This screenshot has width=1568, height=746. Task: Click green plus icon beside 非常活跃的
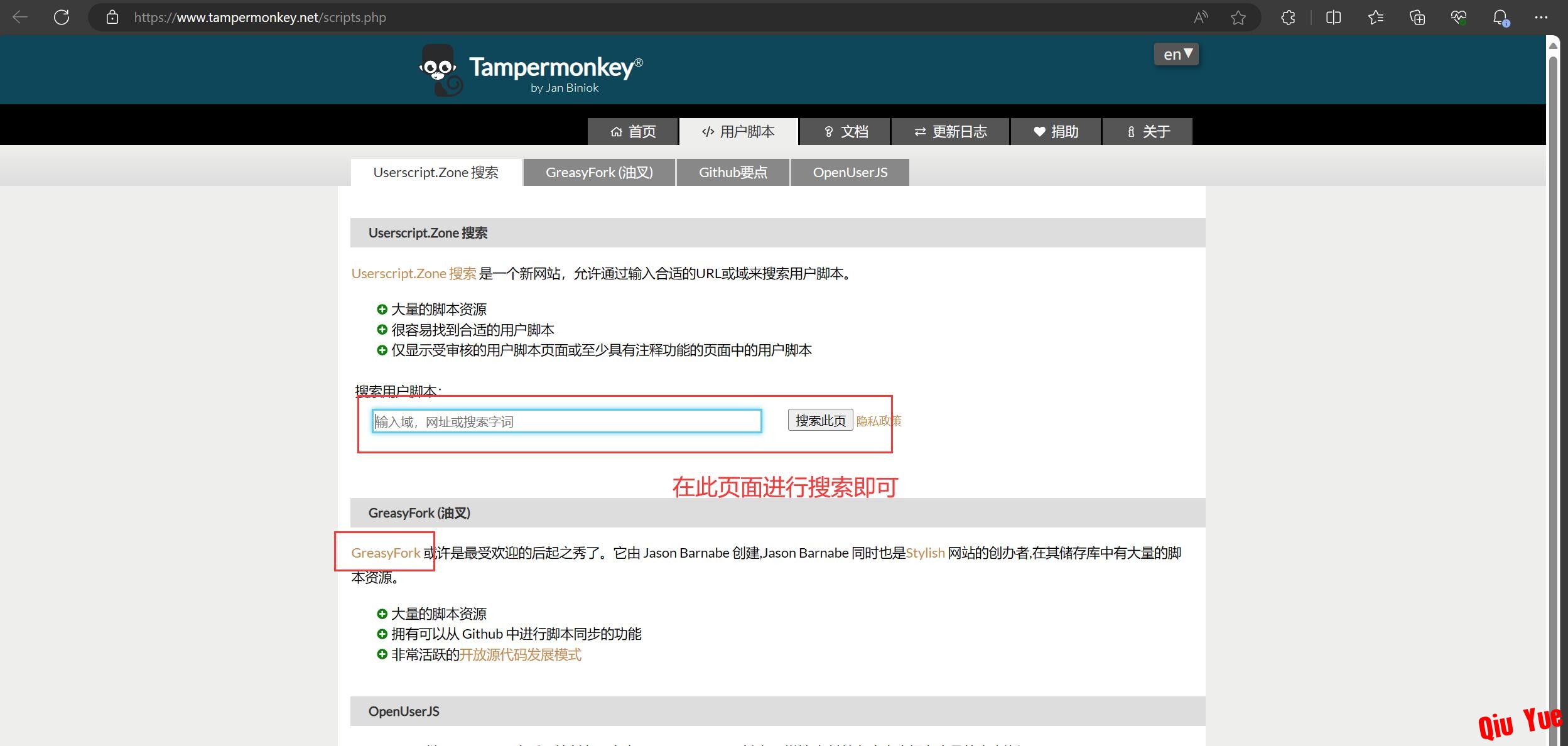click(382, 654)
